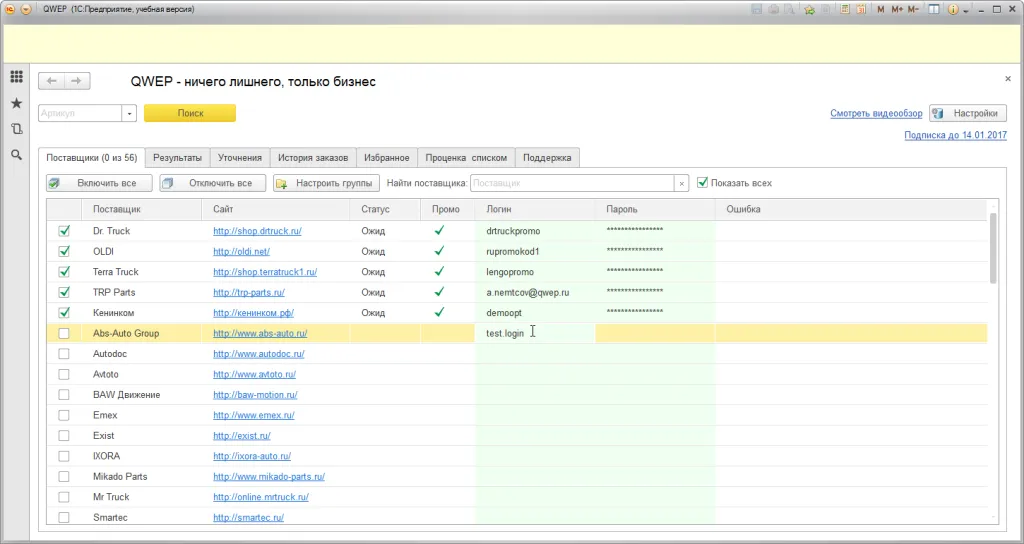This screenshot has height=544, width=1024.
Task: Click Включить все button
Action: coord(99,183)
